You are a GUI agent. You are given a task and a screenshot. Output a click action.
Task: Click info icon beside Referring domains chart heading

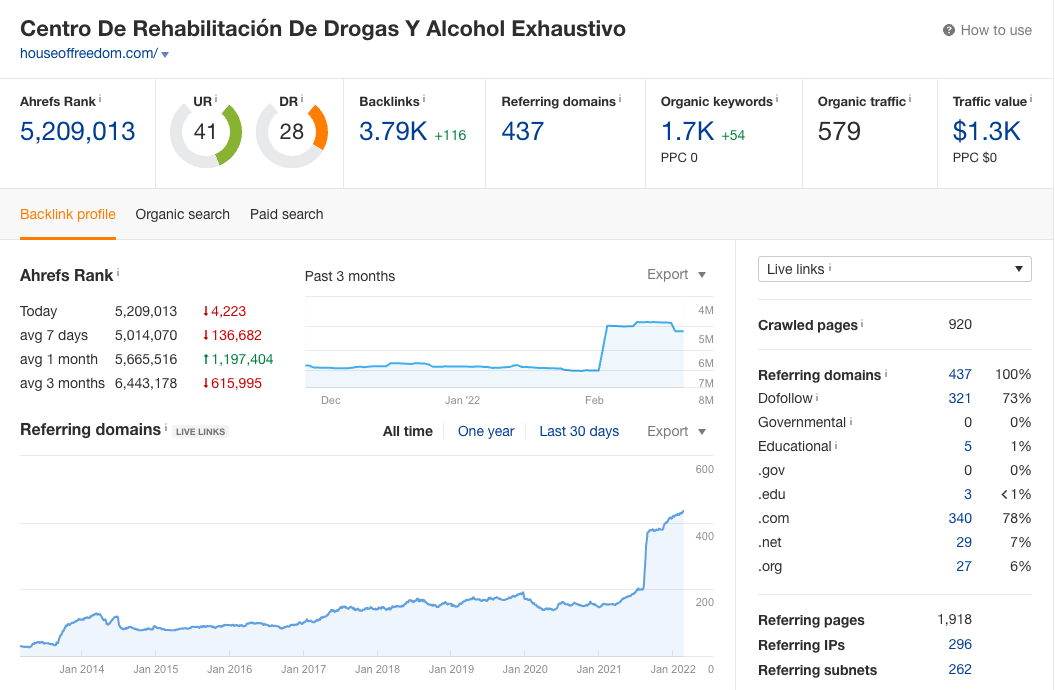point(166,427)
